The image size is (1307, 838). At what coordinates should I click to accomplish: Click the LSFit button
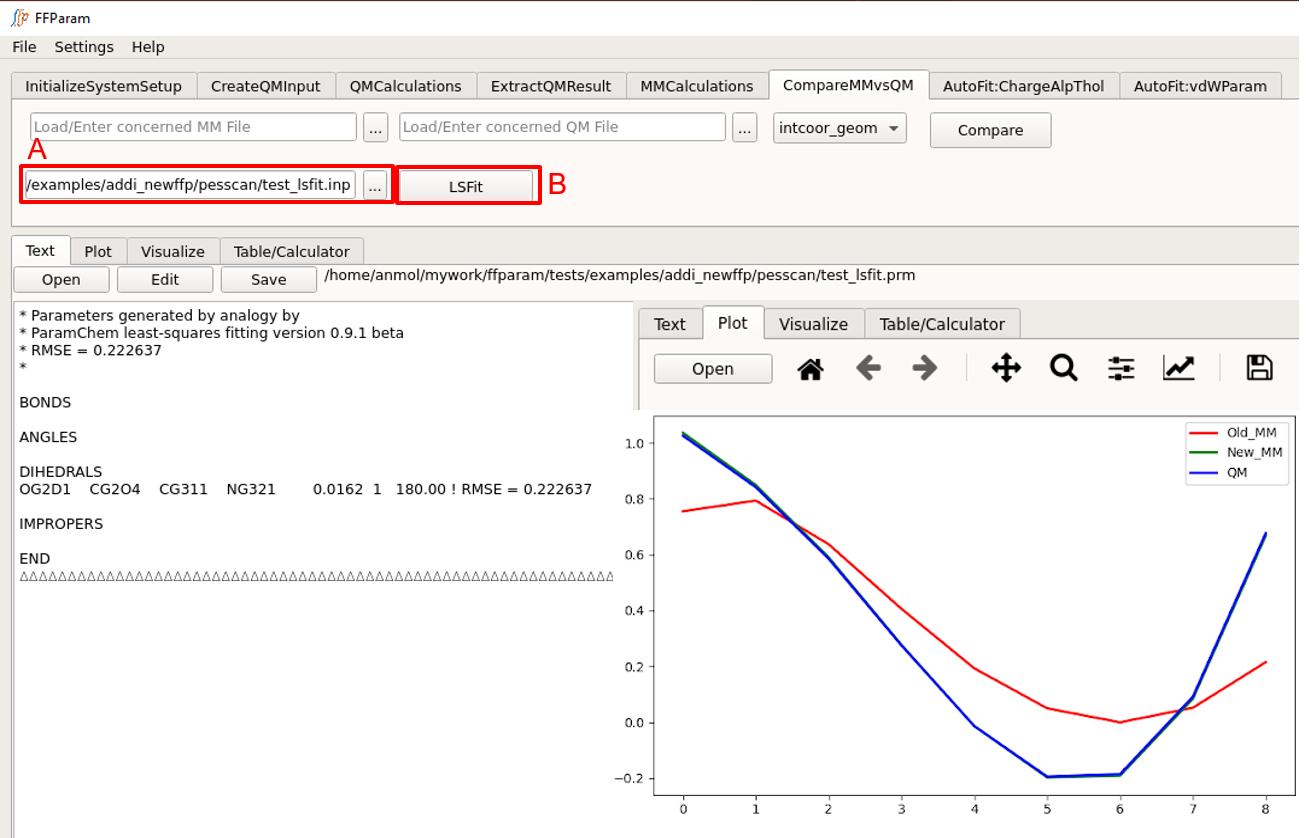[x=466, y=186]
